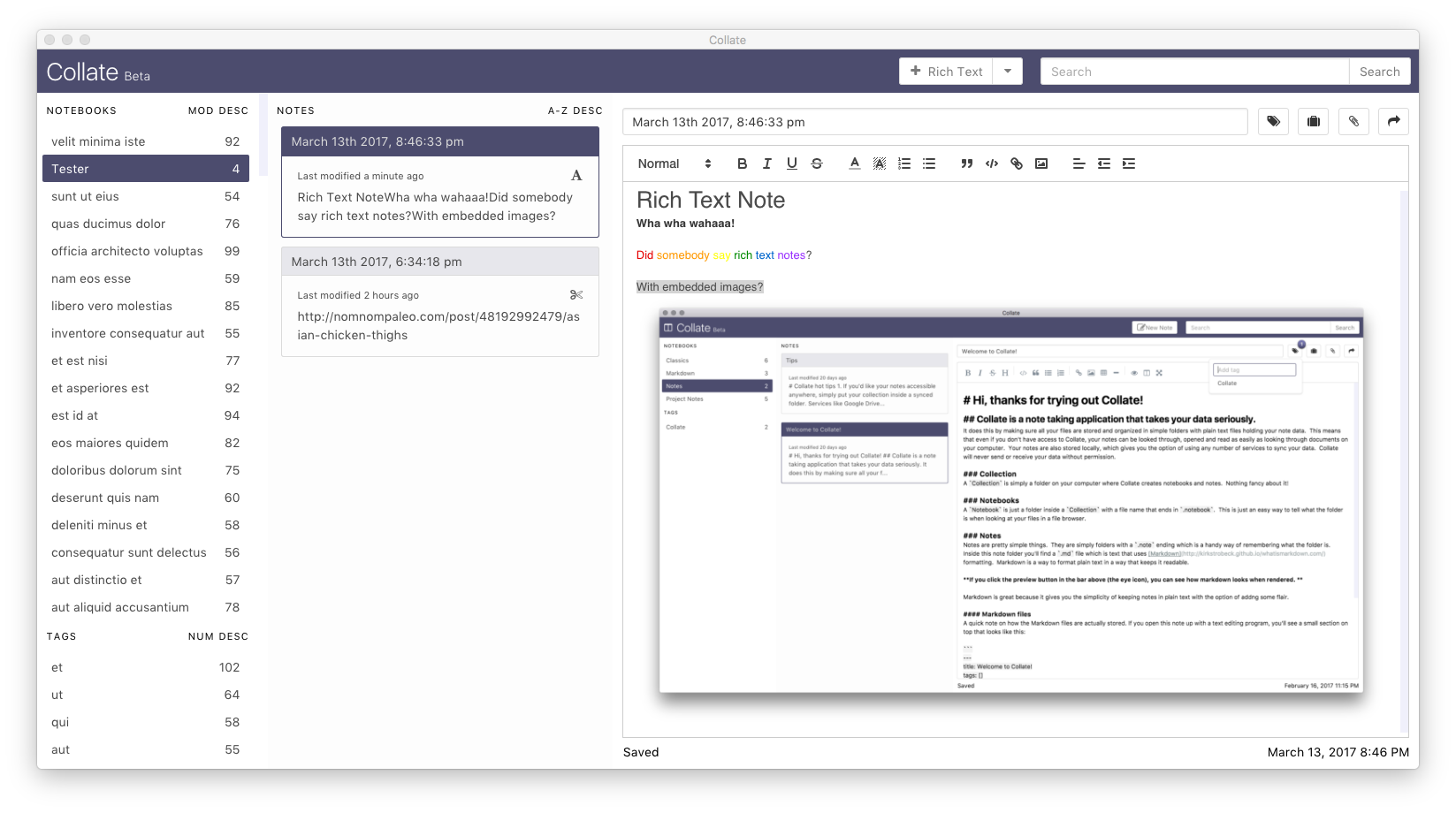This screenshot has height=813, width=1456.
Task: Filter by the 'aut' tag
Action: tap(146, 749)
